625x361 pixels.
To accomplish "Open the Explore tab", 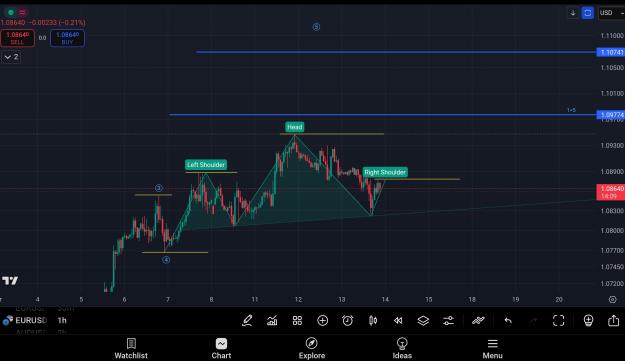I will (x=312, y=349).
